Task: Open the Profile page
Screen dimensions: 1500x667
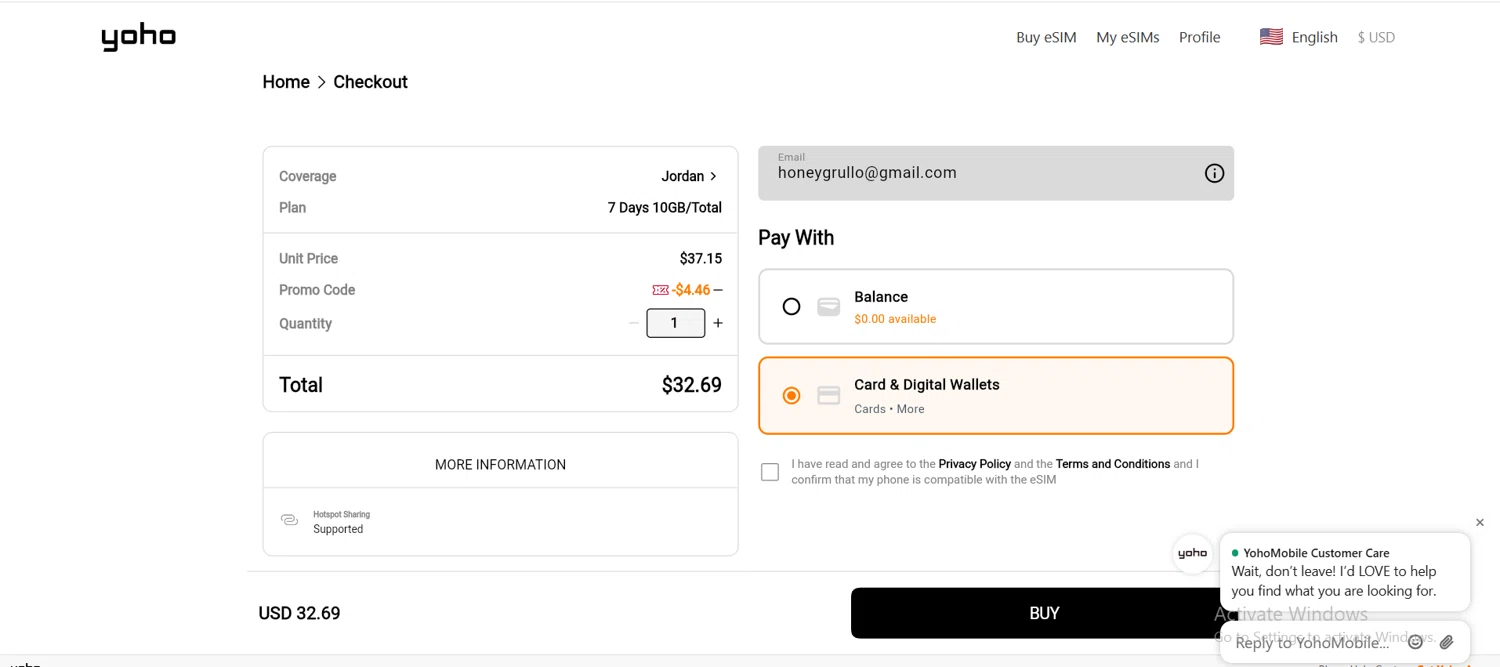Action: pyautogui.click(x=1199, y=37)
